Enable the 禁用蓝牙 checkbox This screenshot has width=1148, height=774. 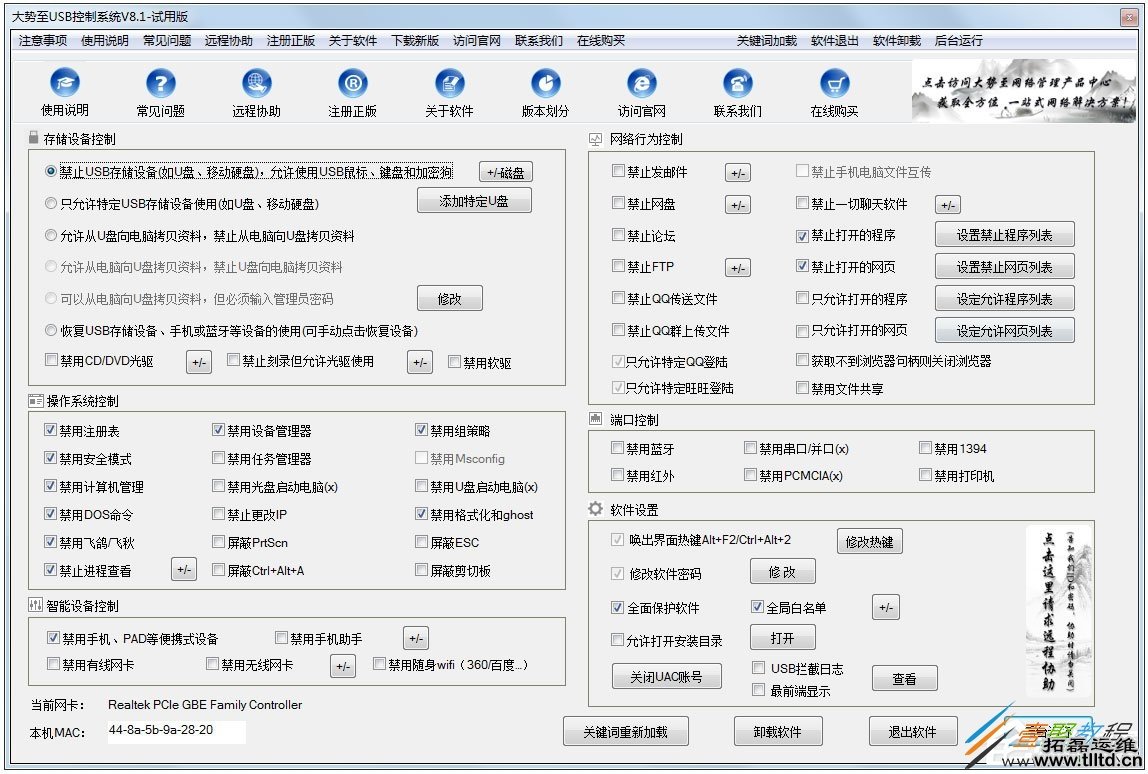[x=617, y=448]
